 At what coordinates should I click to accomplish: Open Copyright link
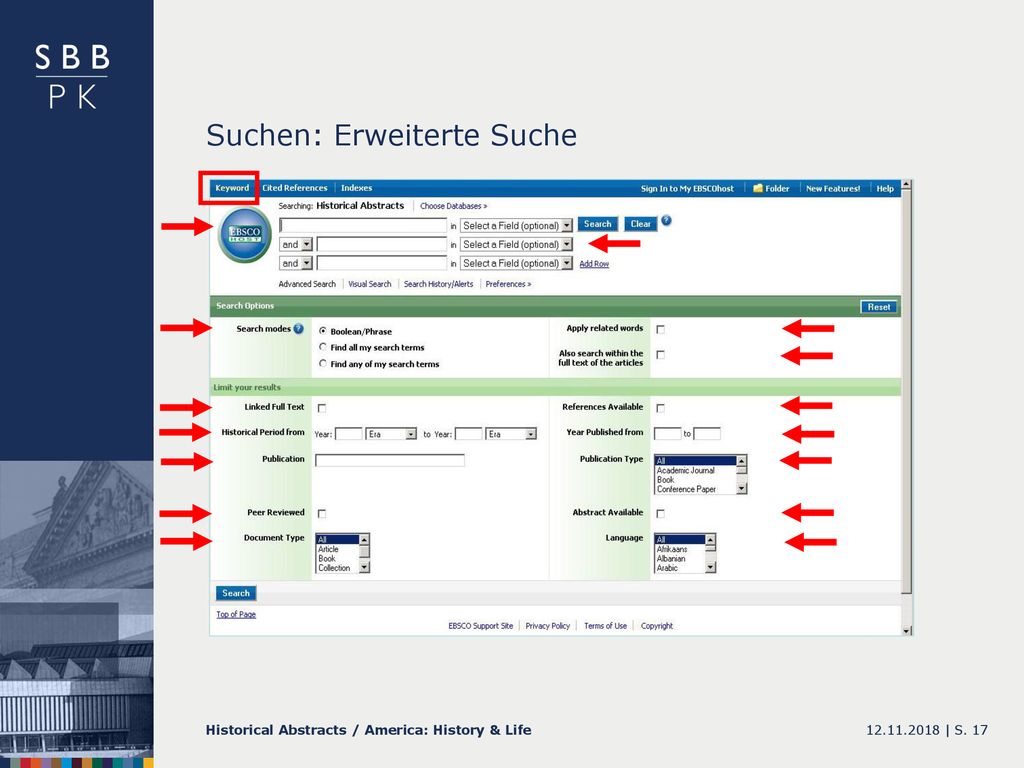pos(656,626)
